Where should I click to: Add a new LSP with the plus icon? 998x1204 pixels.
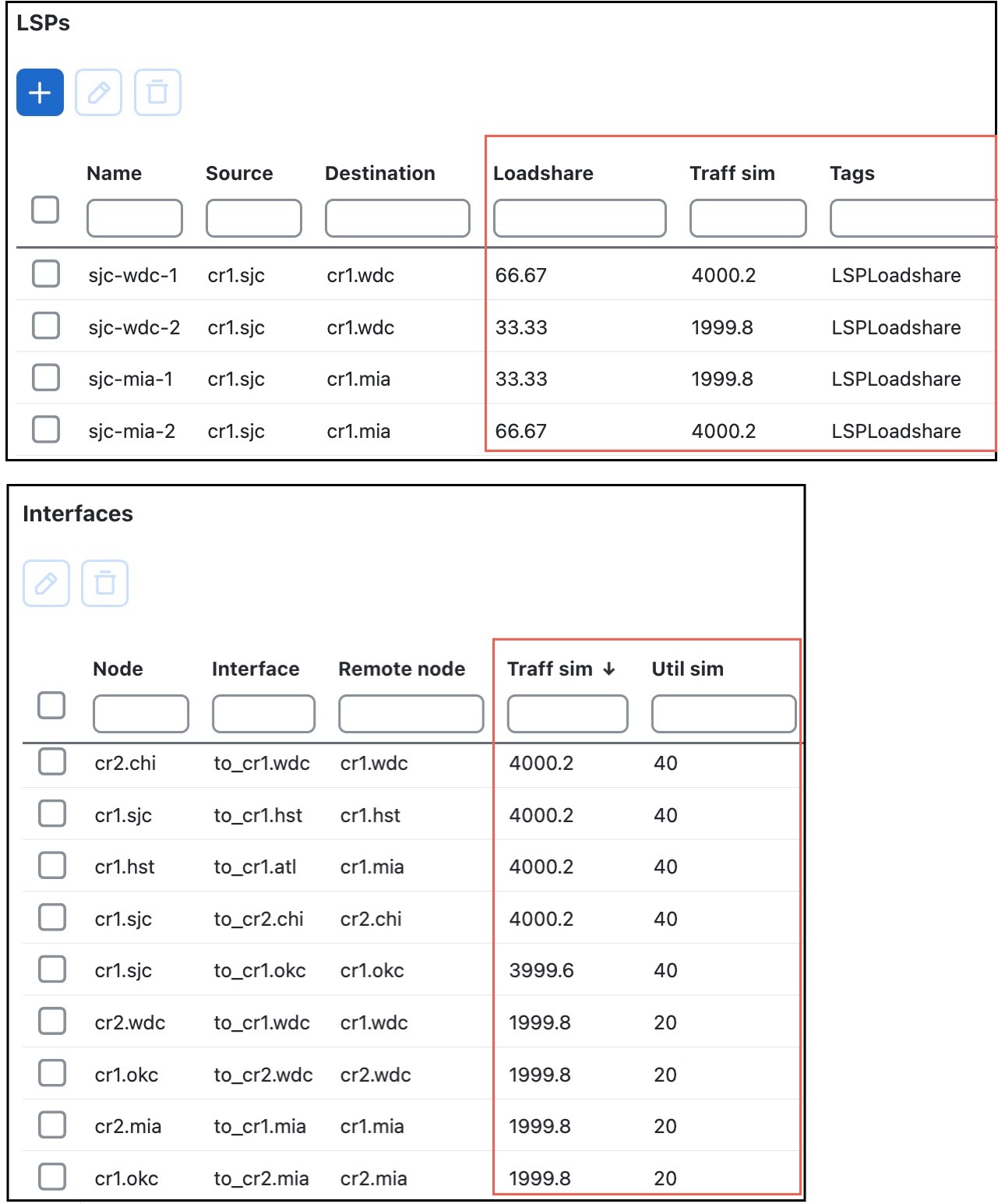coord(39,93)
